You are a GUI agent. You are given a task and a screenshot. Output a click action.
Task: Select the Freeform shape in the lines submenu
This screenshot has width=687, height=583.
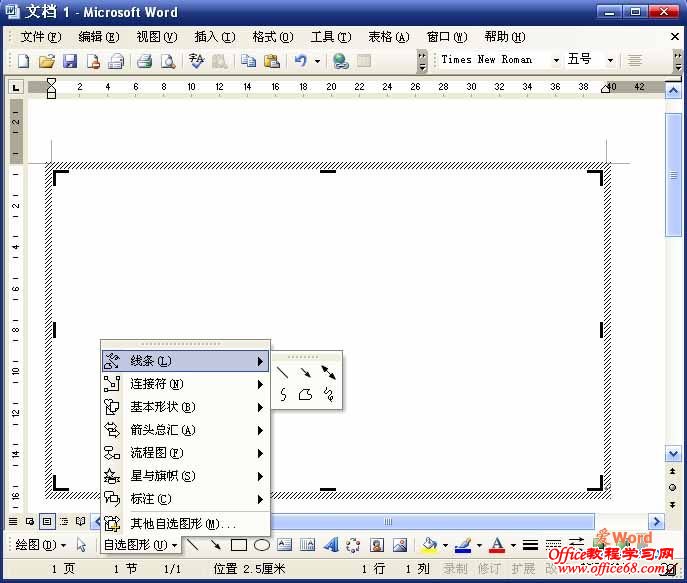click(x=305, y=394)
